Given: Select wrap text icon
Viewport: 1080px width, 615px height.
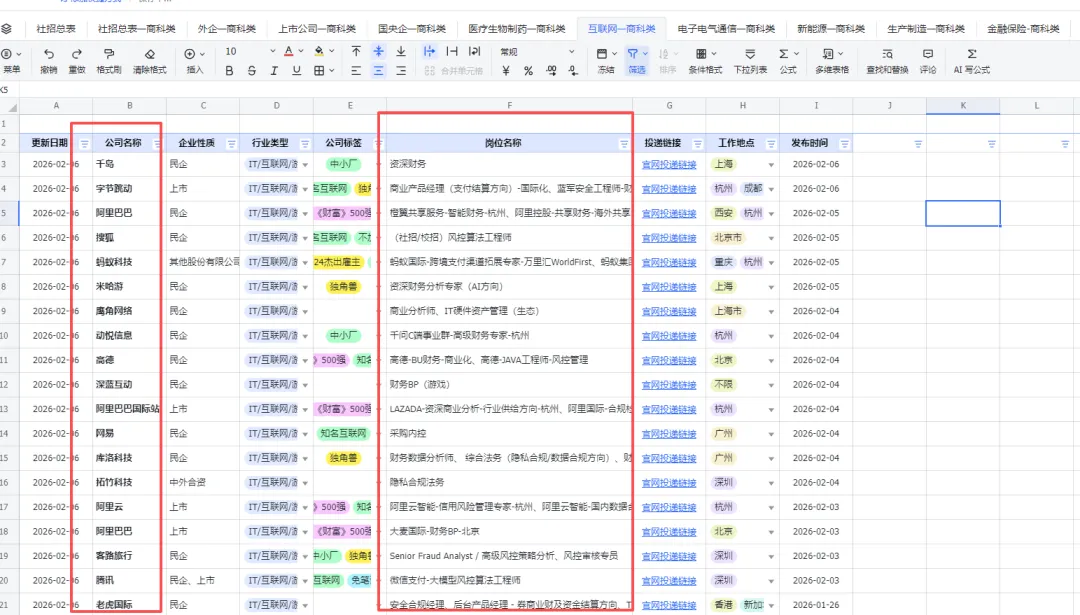Looking at the screenshot, I should [x=475, y=52].
